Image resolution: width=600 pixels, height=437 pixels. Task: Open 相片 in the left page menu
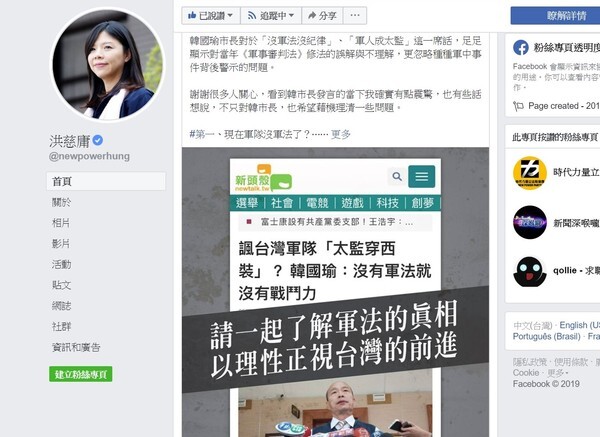click(61, 223)
